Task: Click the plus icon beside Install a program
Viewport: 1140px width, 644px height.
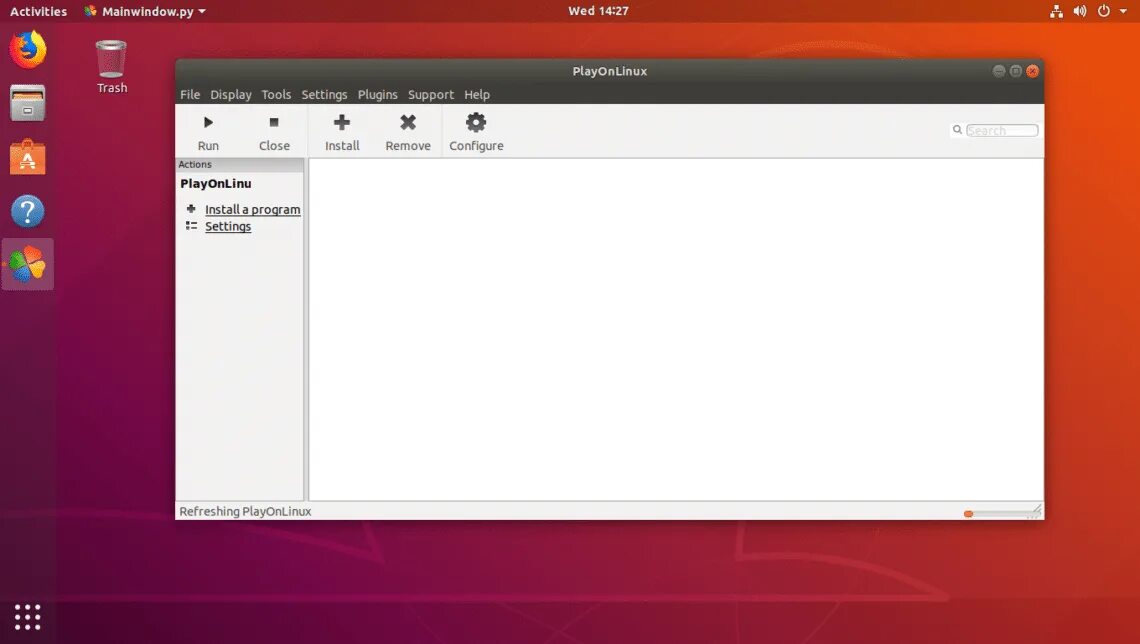Action: pyautogui.click(x=191, y=209)
